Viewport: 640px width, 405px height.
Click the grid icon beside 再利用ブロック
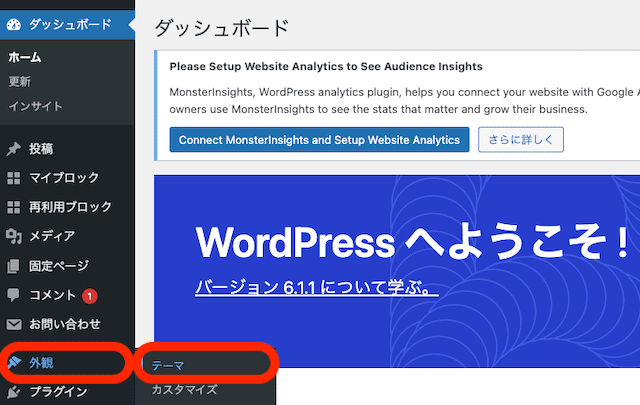[13, 207]
